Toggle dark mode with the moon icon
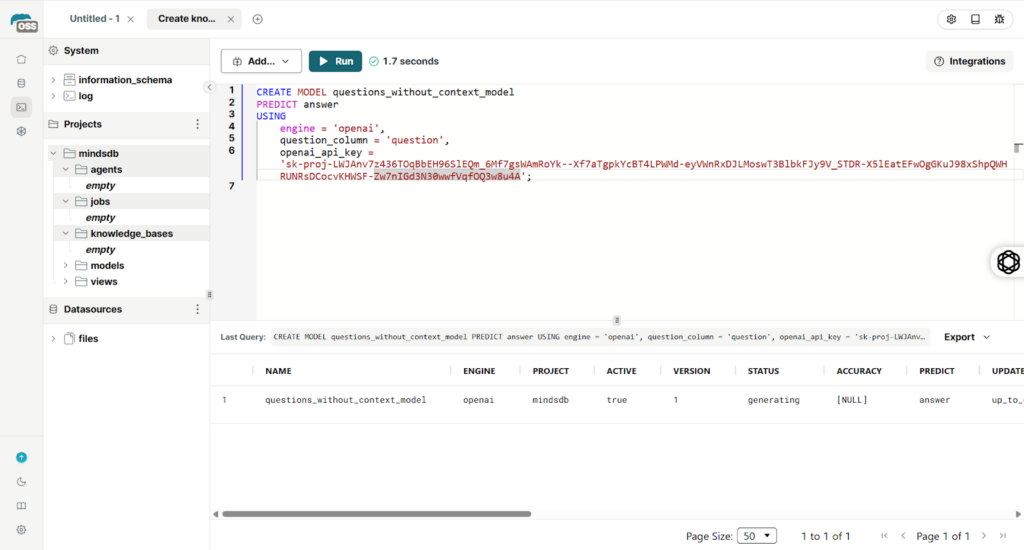The height and width of the screenshot is (550, 1024). (x=21, y=481)
